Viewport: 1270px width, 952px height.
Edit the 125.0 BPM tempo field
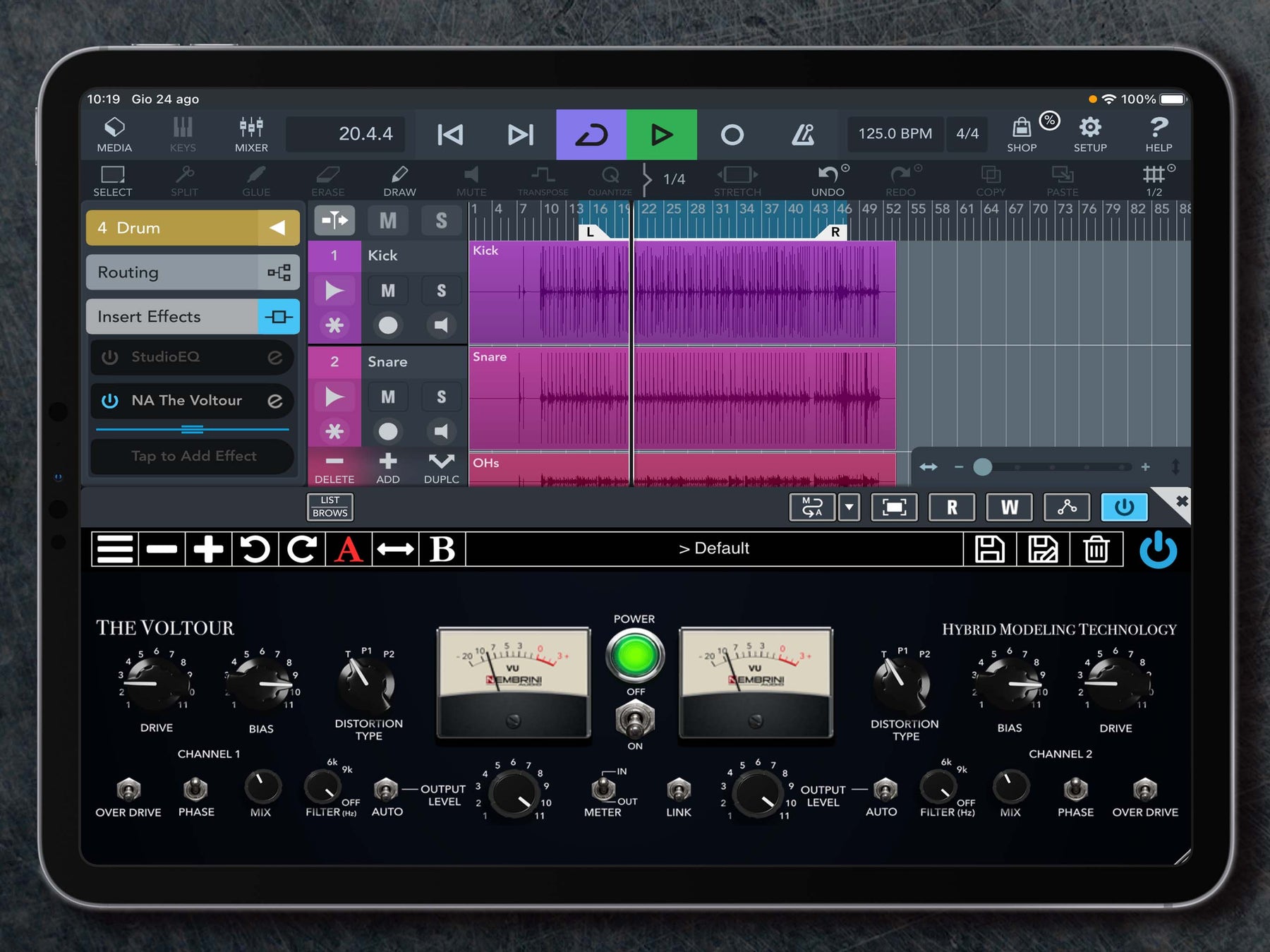pyautogui.click(x=895, y=134)
